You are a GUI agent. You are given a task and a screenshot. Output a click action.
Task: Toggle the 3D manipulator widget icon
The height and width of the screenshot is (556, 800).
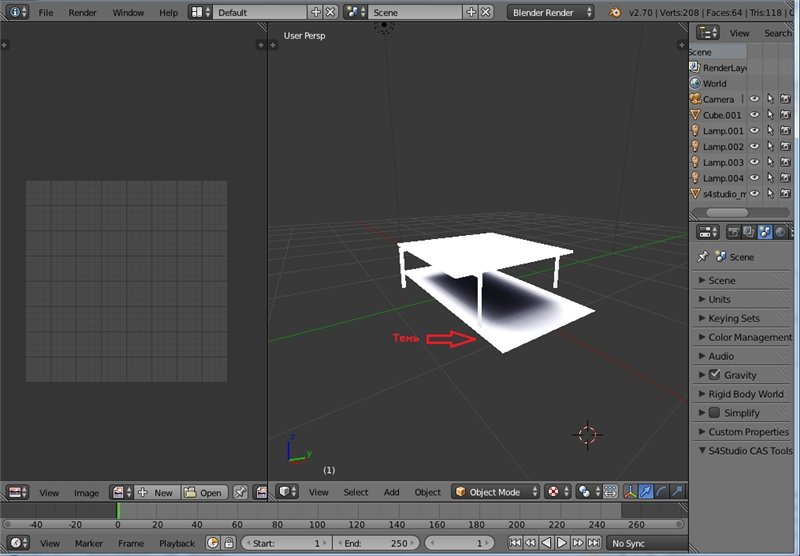tap(632, 492)
